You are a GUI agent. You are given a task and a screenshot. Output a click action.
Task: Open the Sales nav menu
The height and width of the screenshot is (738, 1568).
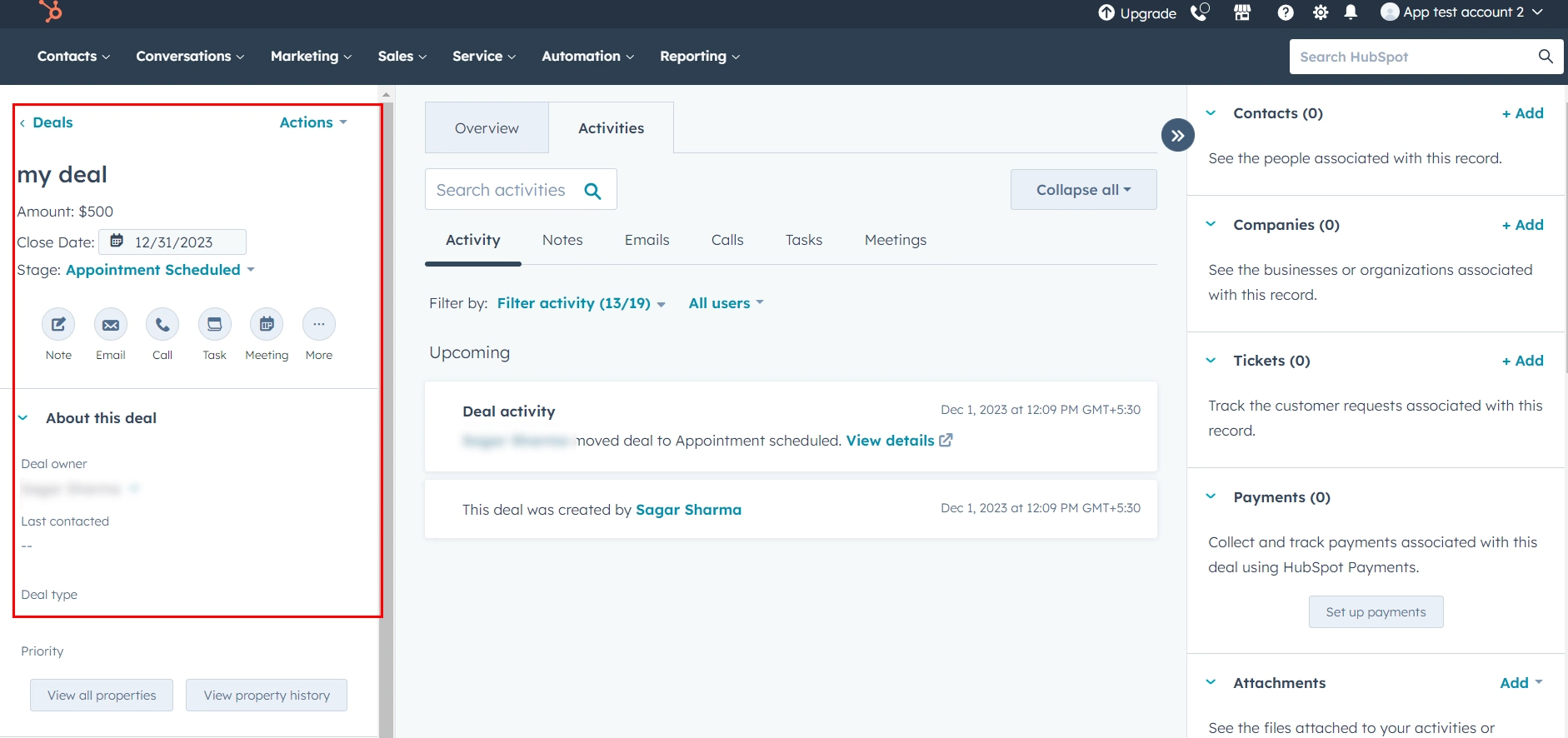(x=402, y=57)
